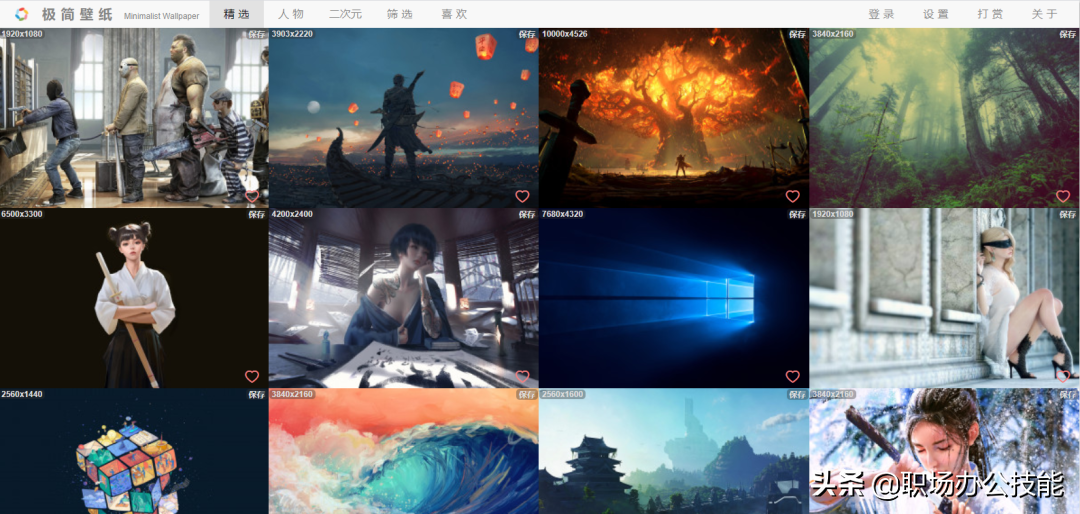Open 设置 settings from the top bar
Screen dimensions: 1080x514
point(935,14)
